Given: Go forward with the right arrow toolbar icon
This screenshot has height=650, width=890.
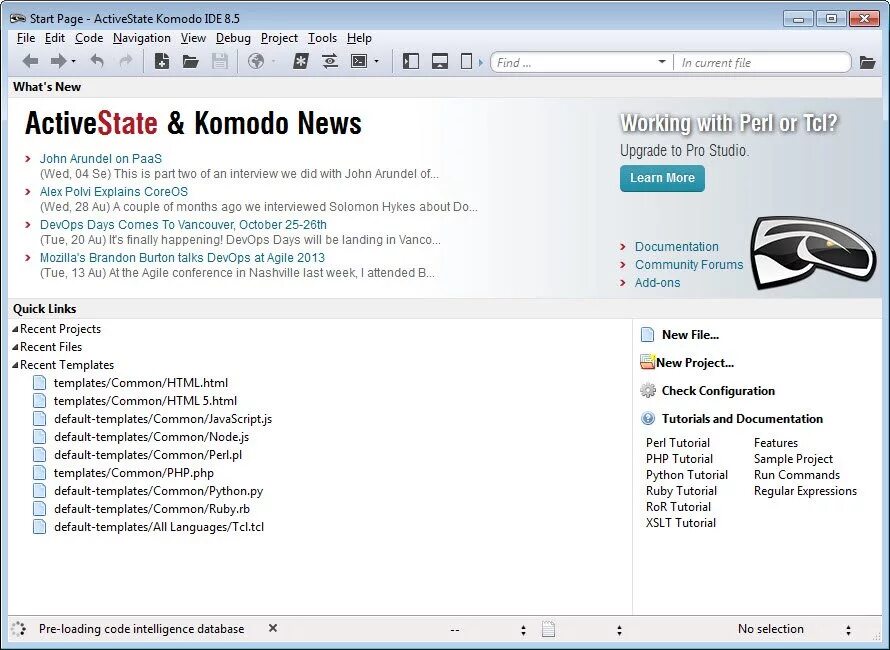Looking at the screenshot, I should coord(58,61).
